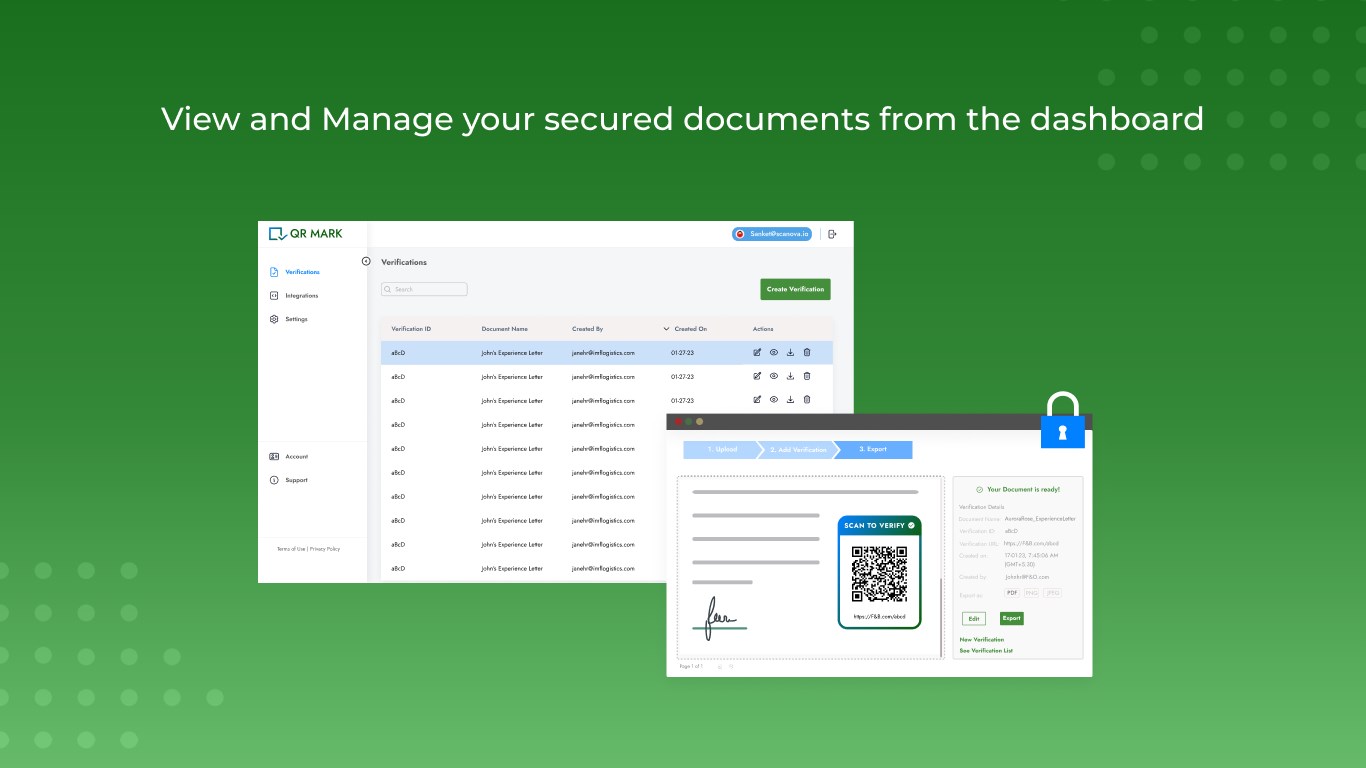
Task: Click the green Export button
Action: tap(1011, 618)
